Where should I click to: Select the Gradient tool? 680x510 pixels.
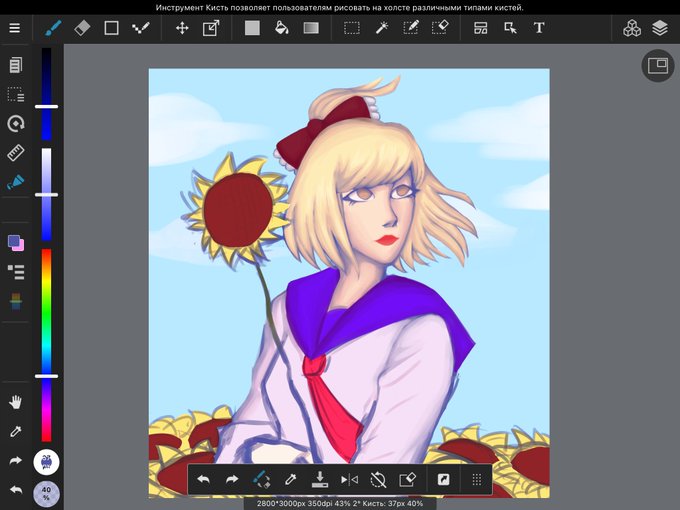[x=311, y=28]
